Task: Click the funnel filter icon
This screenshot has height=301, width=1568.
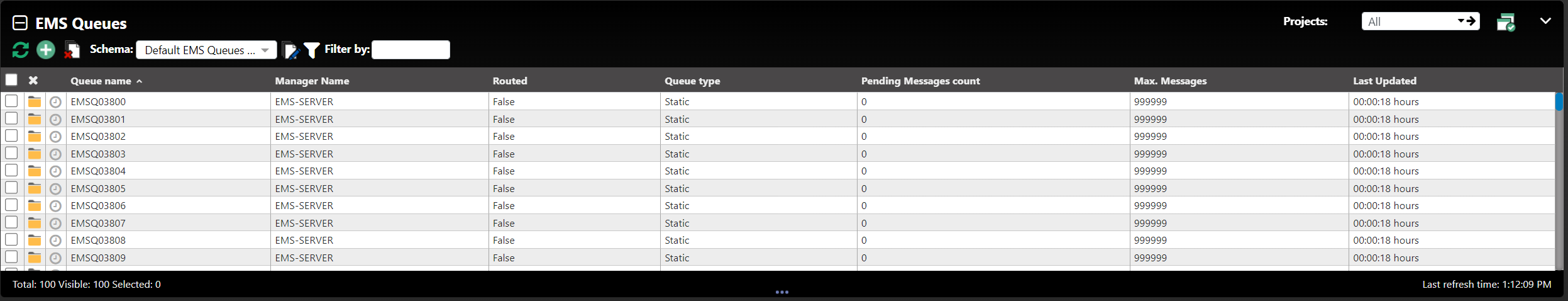Action: click(311, 50)
